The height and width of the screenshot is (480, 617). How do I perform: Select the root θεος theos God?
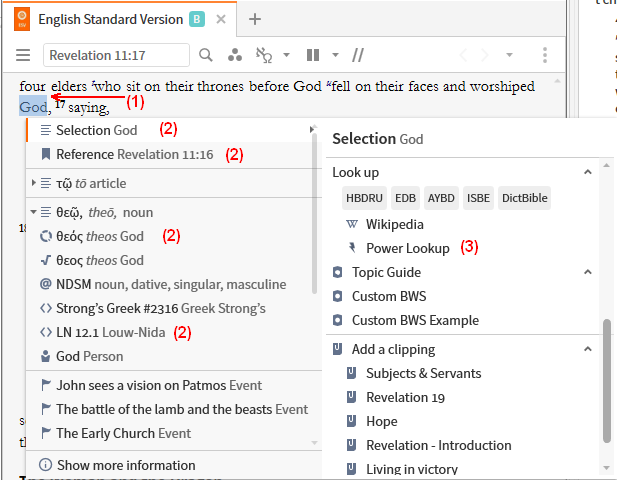click(172, 260)
